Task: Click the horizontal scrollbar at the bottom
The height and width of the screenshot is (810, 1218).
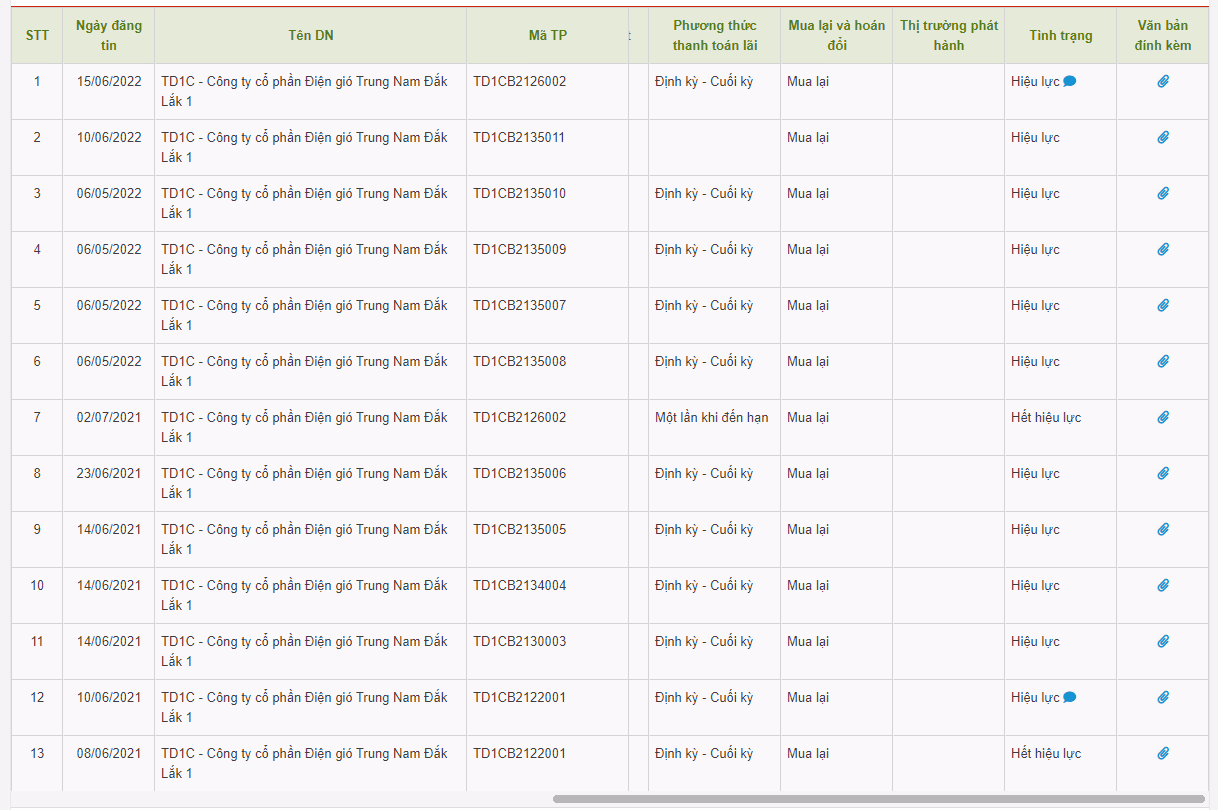Action: (x=880, y=799)
